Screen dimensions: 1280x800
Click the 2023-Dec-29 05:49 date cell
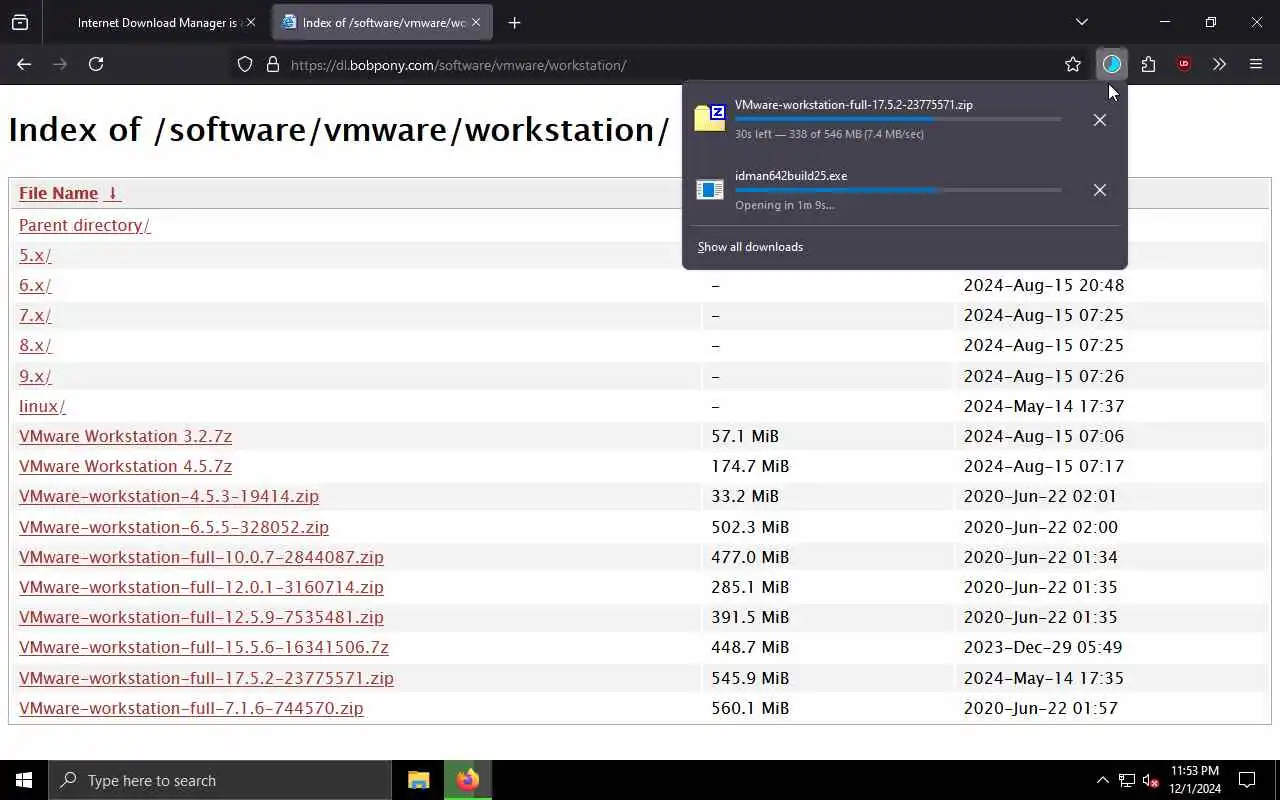[x=1043, y=647]
